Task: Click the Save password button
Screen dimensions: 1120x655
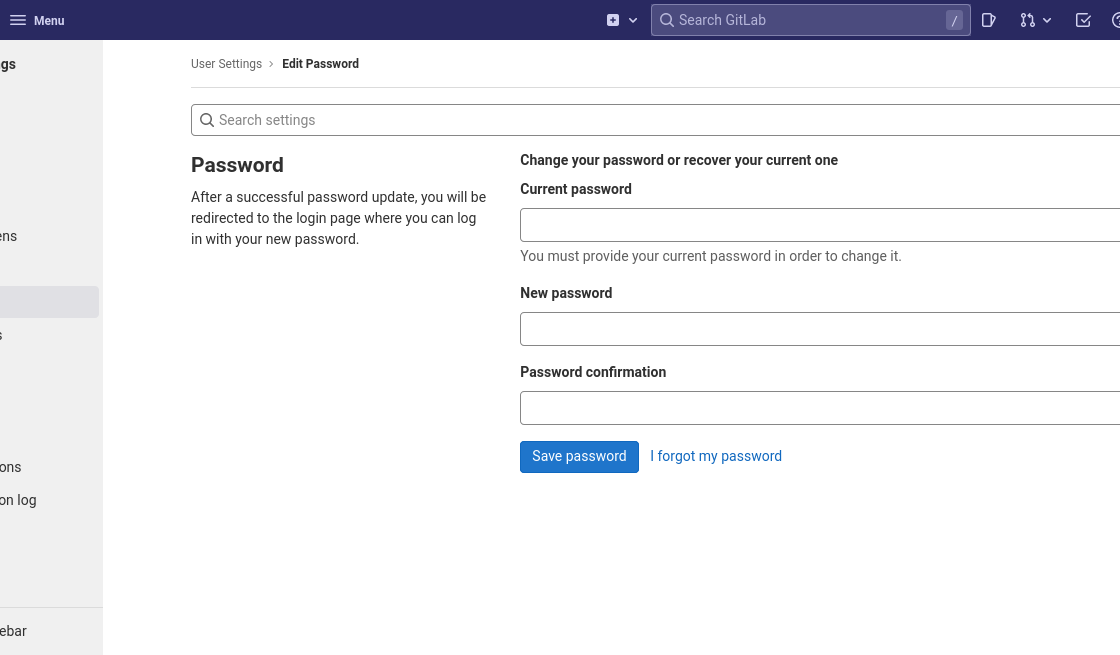Action: click(579, 456)
